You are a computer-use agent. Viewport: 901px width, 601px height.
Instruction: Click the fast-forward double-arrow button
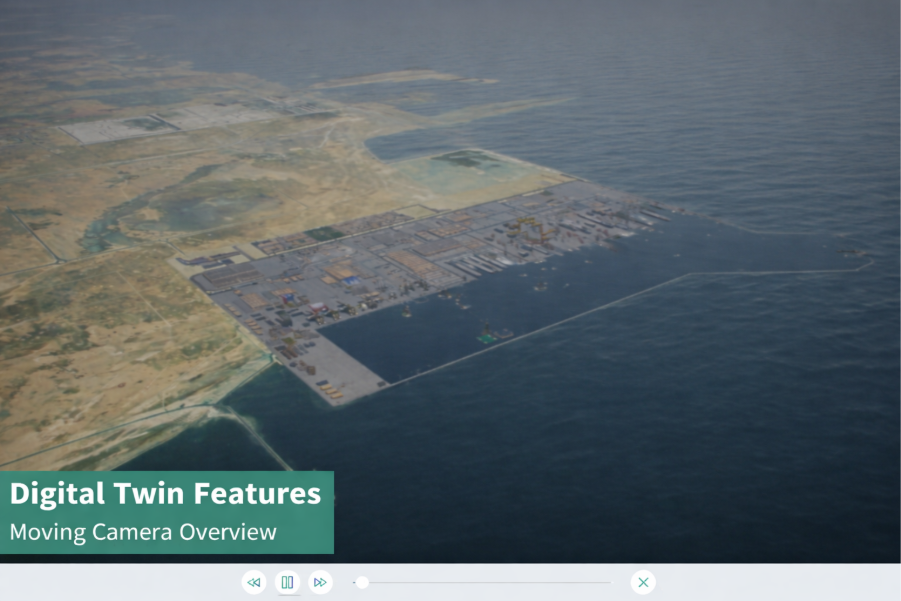(x=320, y=582)
